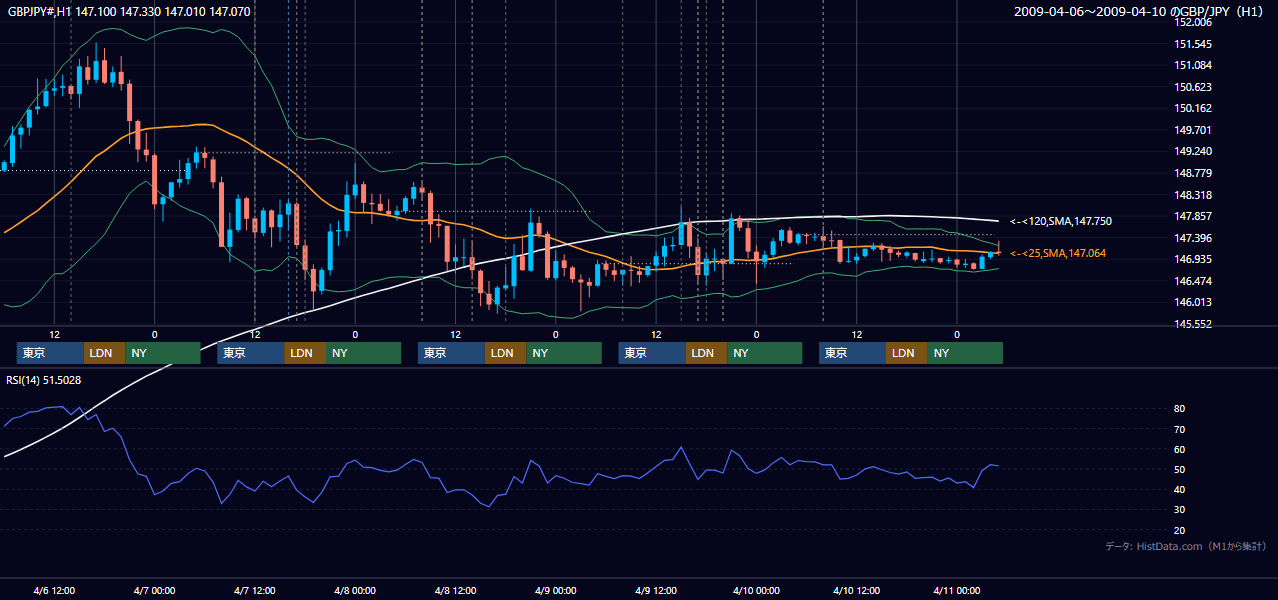The image size is (1278, 600).
Task: Select the 120 SMA label reading 147.750
Action: click(1061, 221)
